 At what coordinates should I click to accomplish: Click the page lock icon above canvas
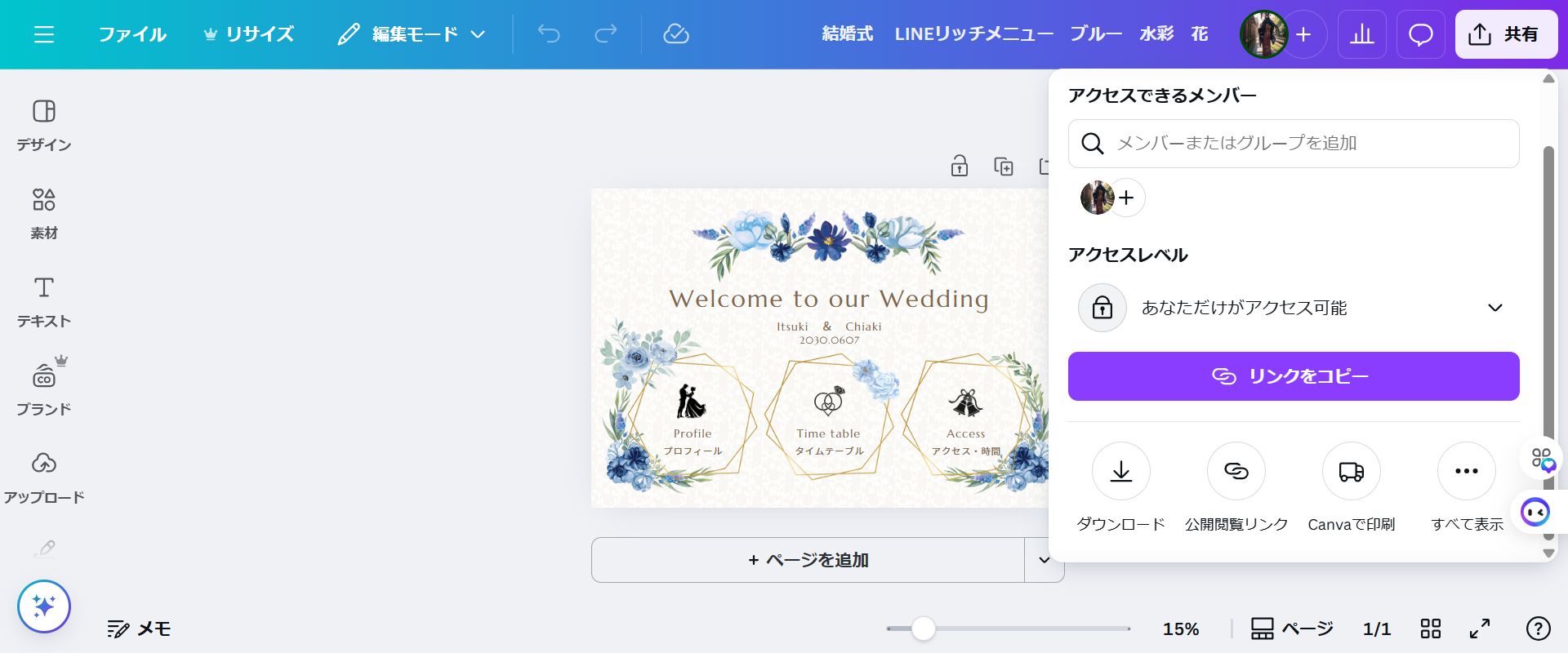pyautogui.click(x=960, y=167)
